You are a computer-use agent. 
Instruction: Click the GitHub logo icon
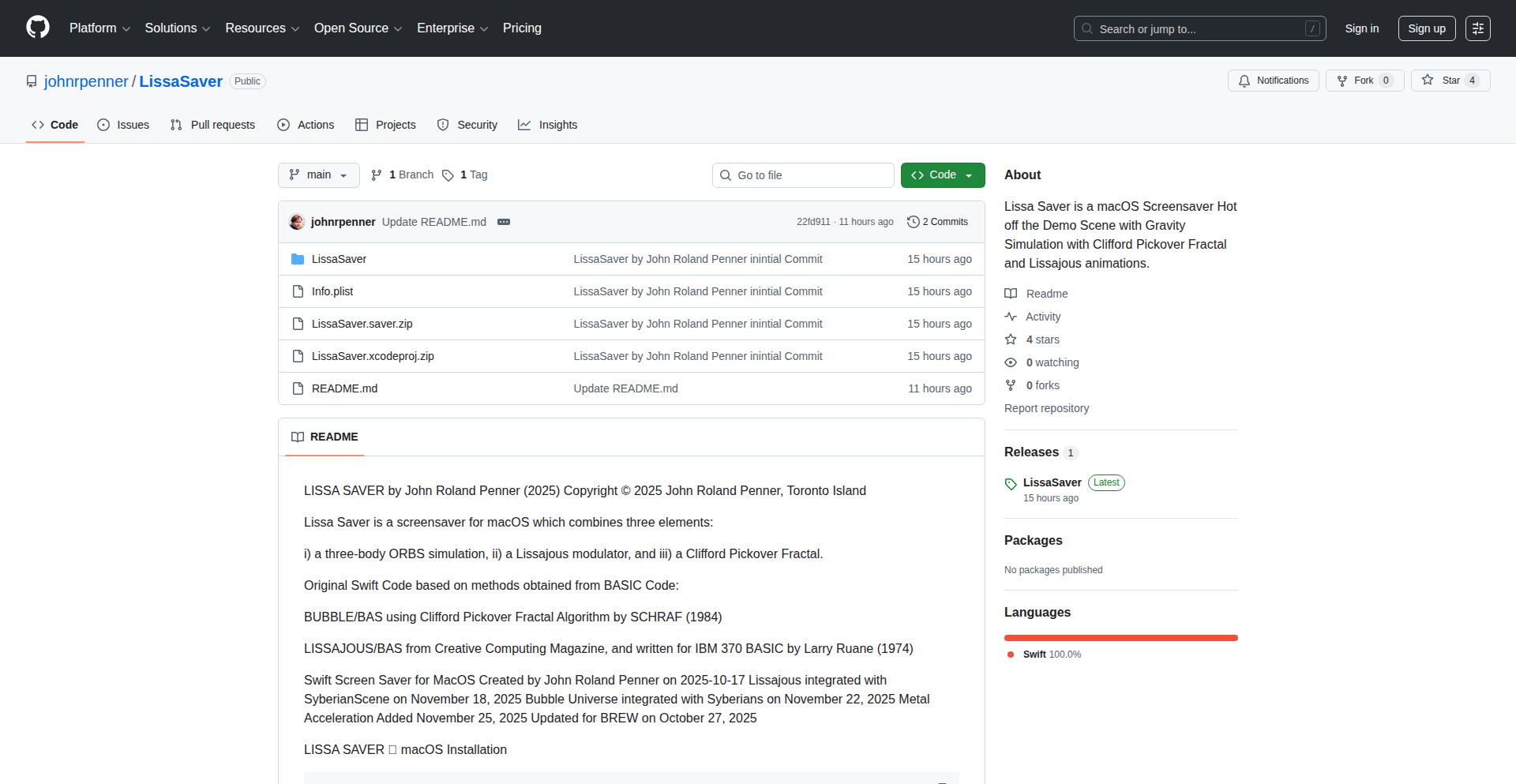pos(38,28)
